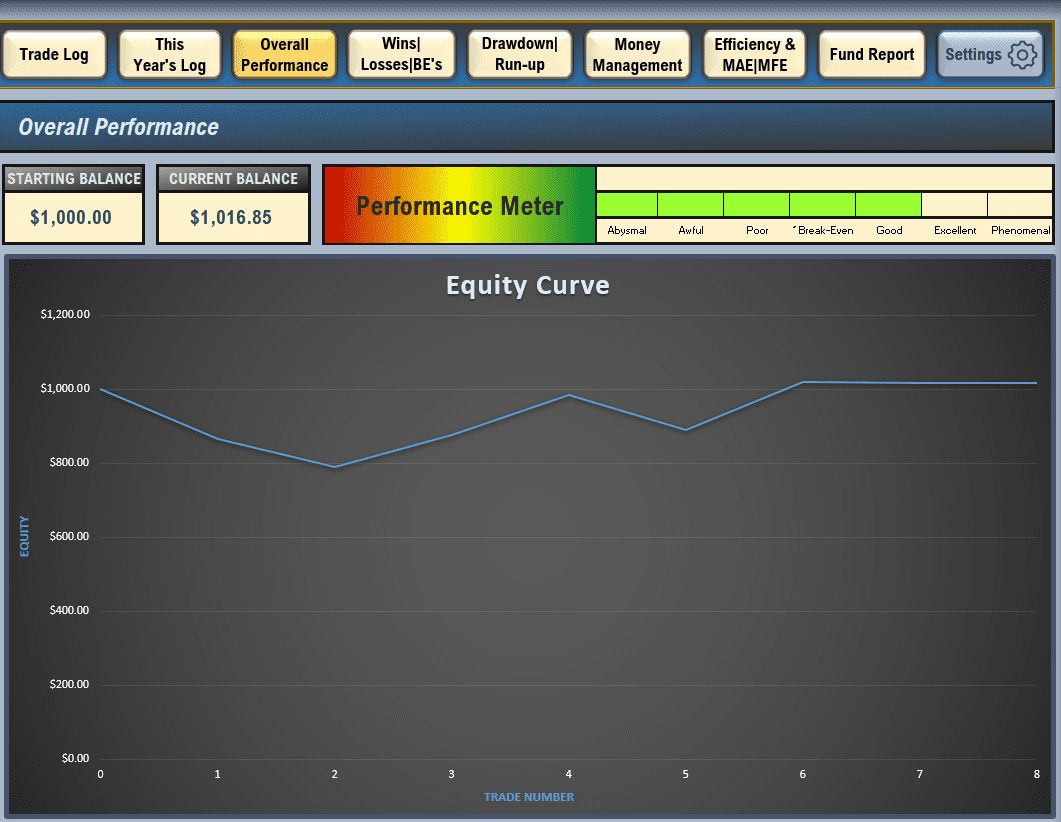Select the empty Excellent meter segment

click(954, 205)
